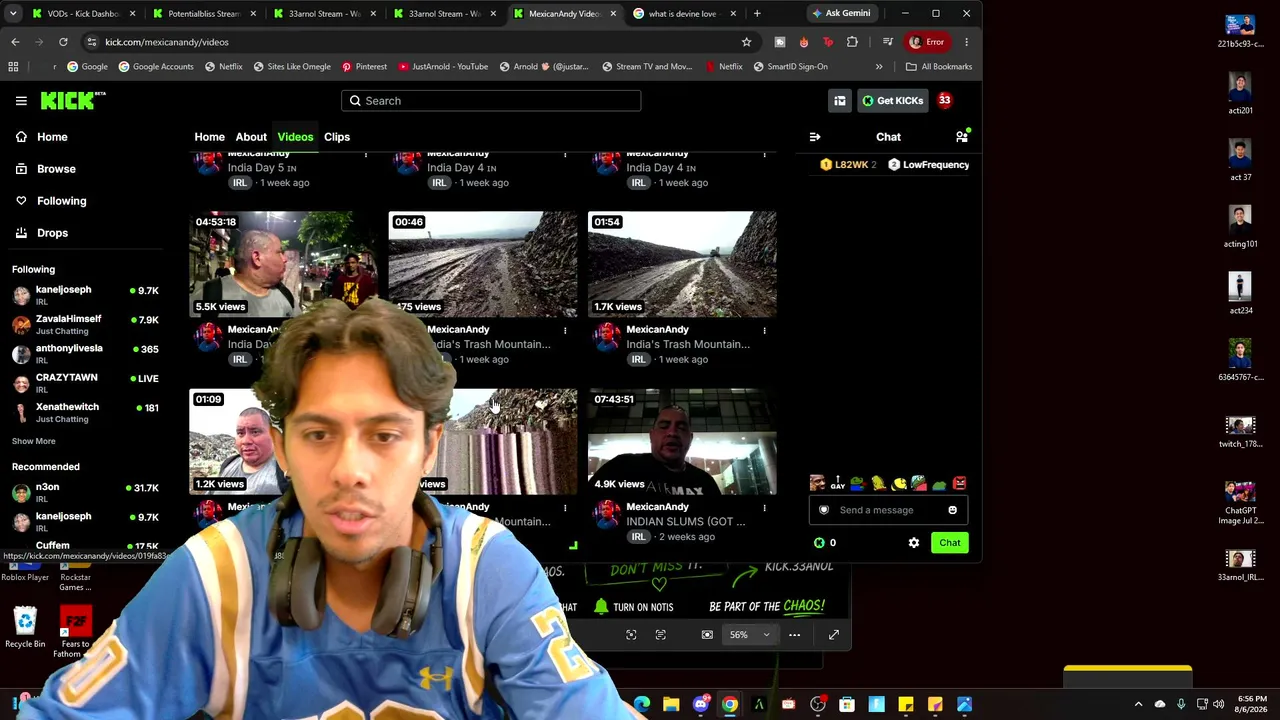Viewport: 1280px width, 720px height.
Task: Open the n3on recommended channel
Action: [x=86, y=492]
